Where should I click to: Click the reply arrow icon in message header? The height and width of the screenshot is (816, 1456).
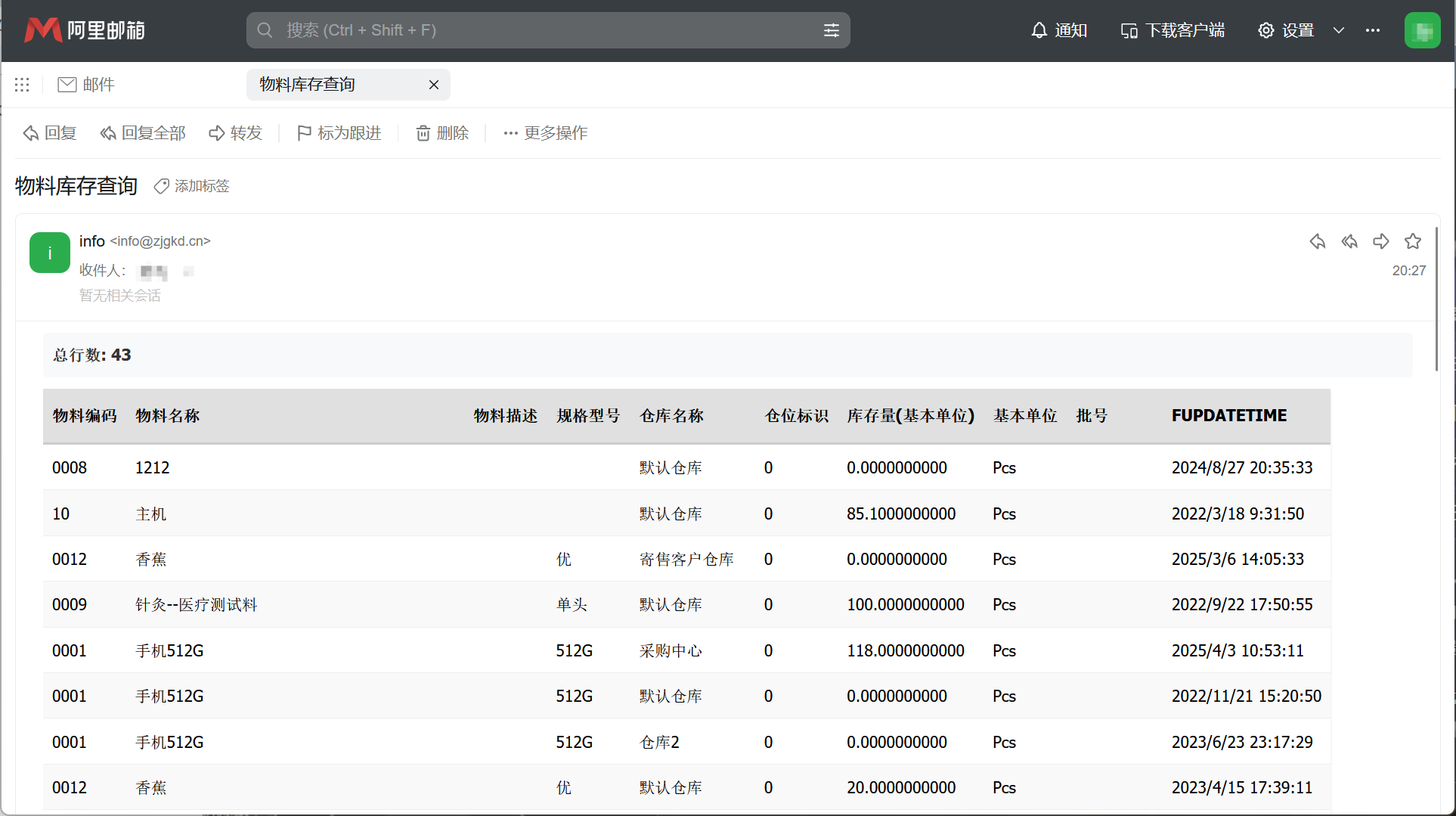pos(1317,241)
